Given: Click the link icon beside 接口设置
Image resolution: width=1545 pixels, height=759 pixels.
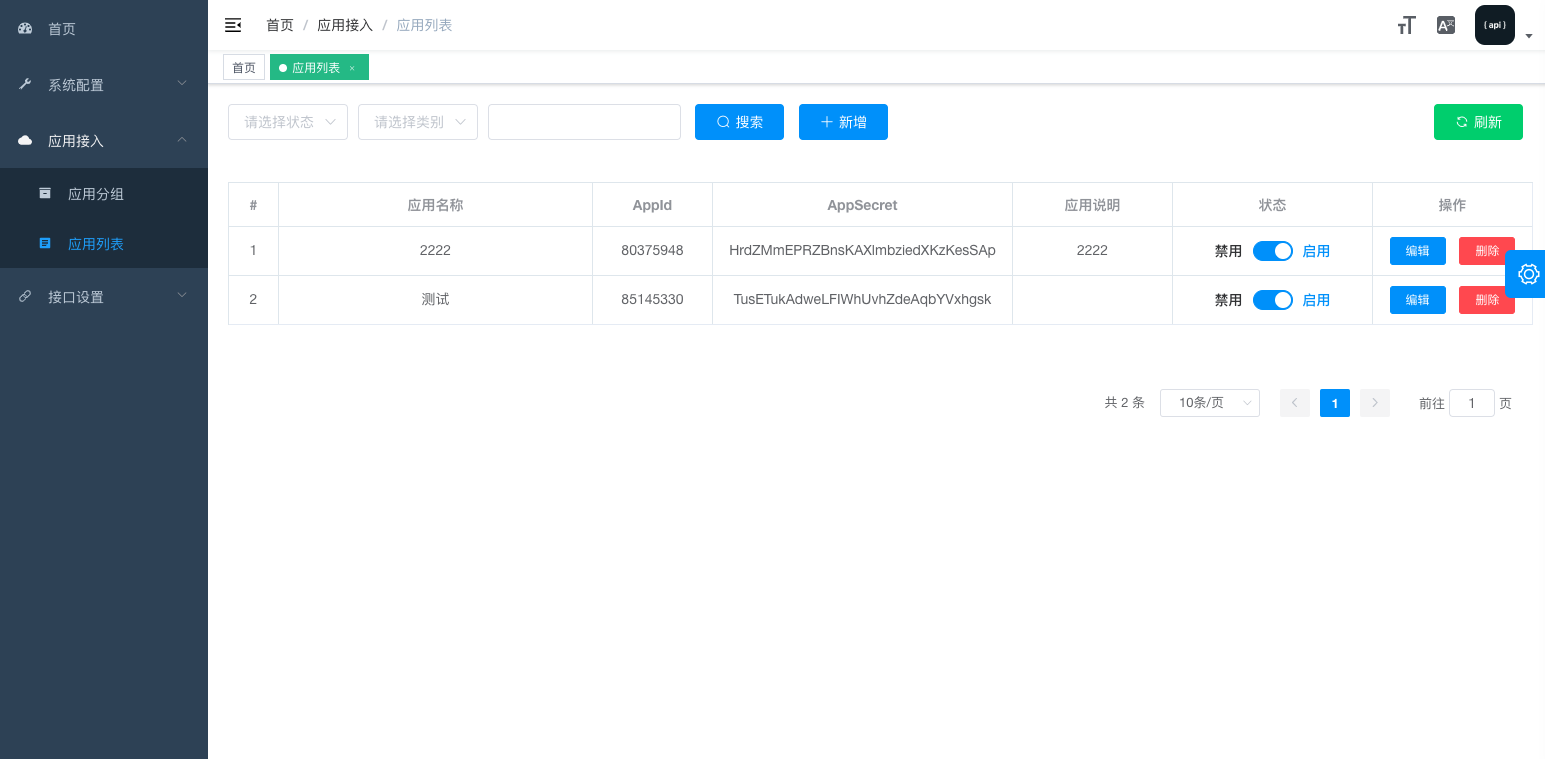Looking at the screenshot, I should pos(26,297).
